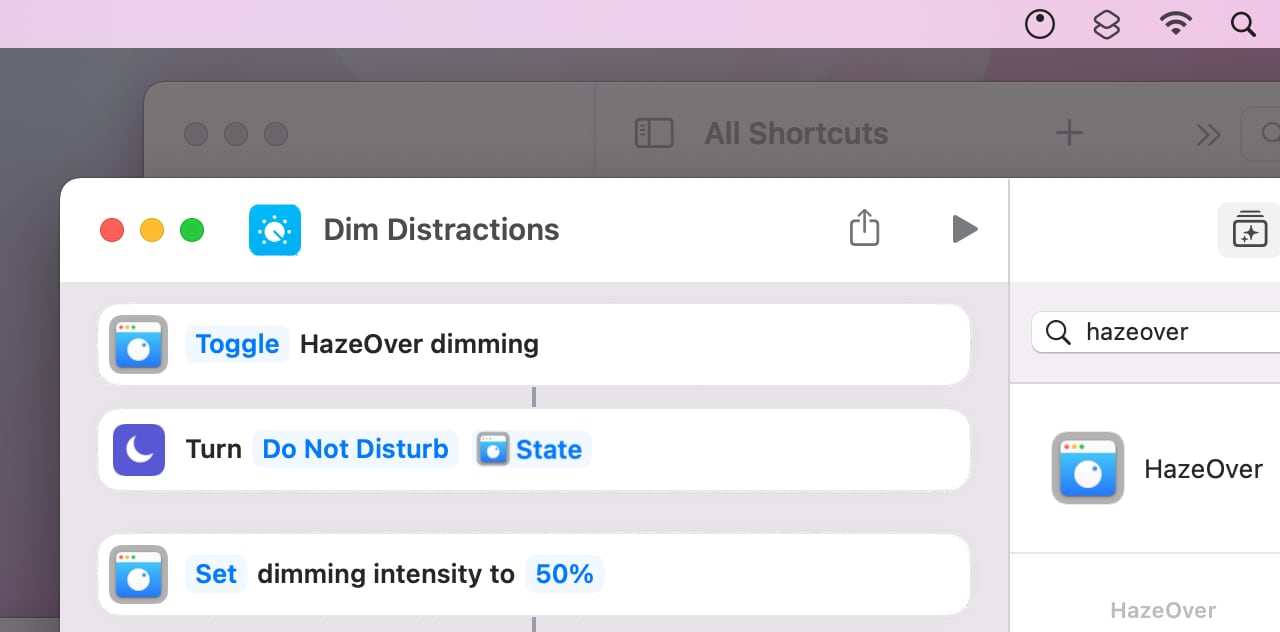Viewport: 1280px width, 632px height.
Task: Click the Do Not Disturb moon icon
Action: (138, 449)
